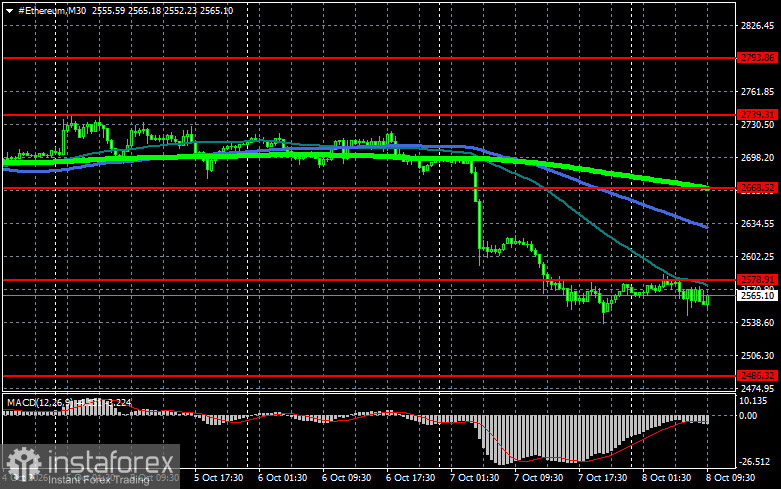Select the MACD(12,26,9) indicator label
This screenshot has height=489, width=781.
pyautogui.click(x=39, y=402)
